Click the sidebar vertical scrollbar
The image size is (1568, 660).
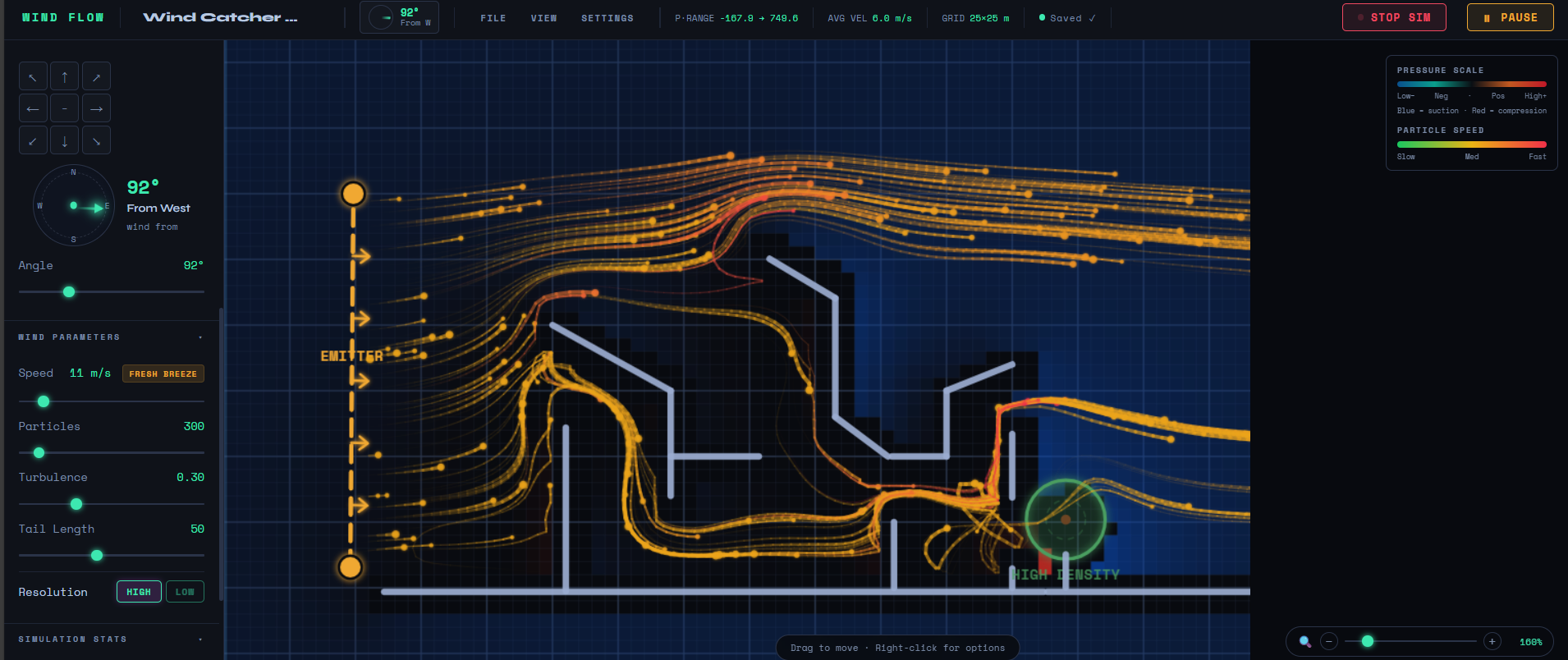click(221, 454)
